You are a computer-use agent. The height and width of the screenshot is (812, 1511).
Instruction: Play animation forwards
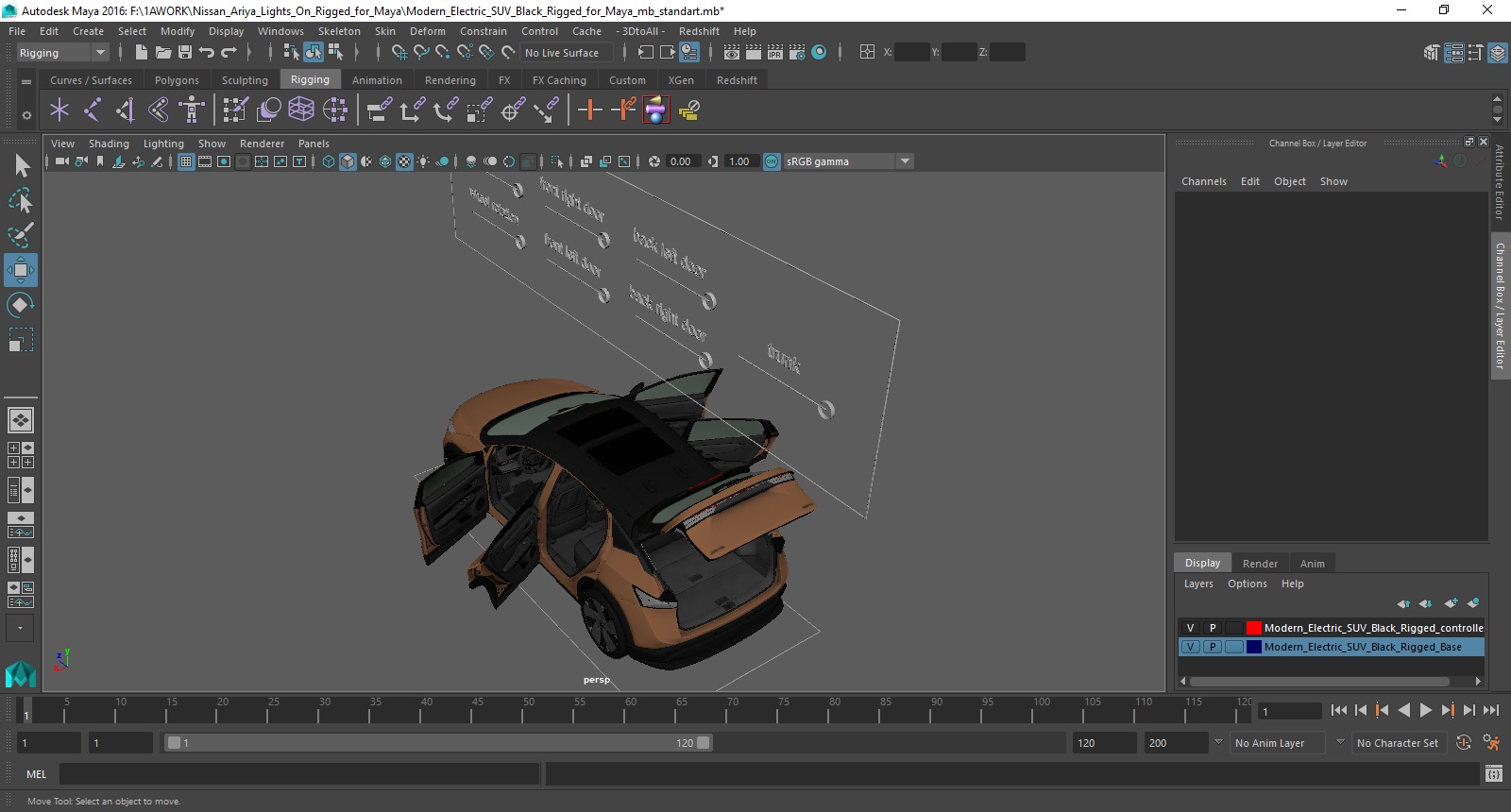pyautogui.click(x=1426, y=710)
